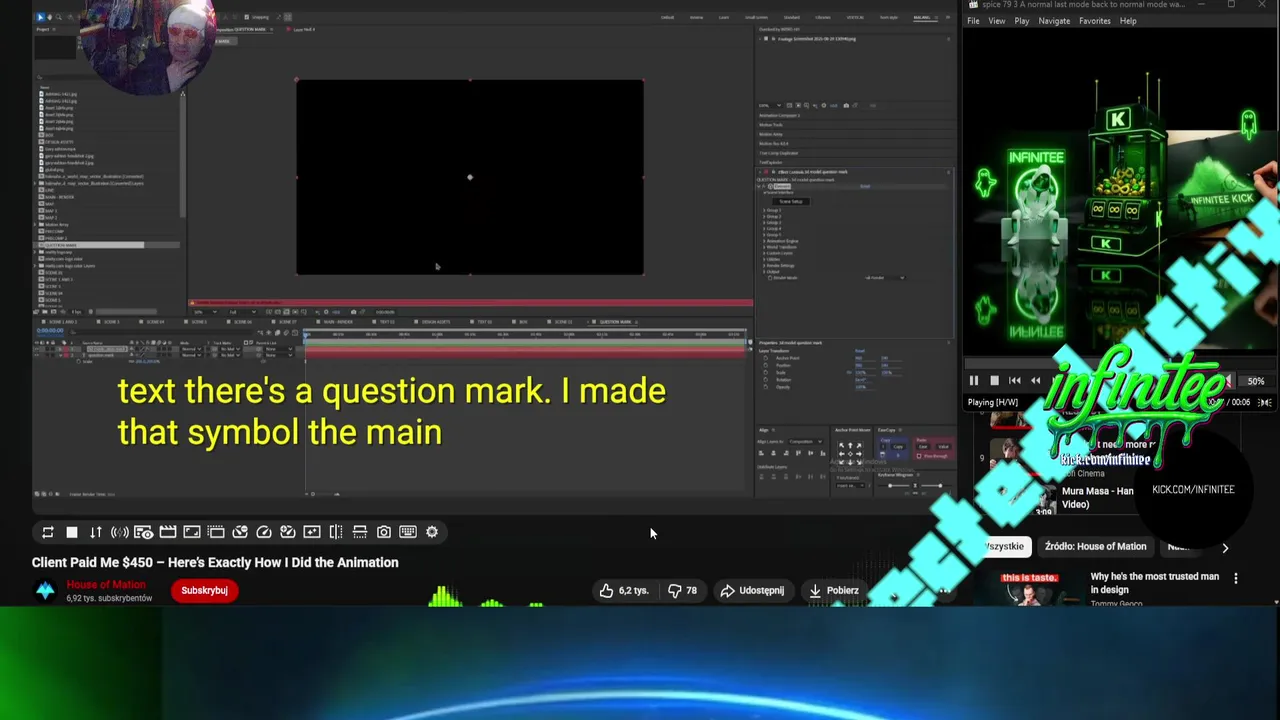This screenshot has height=720, width=1280.
Task: Click the After Effects composition preview
Action: (x=470, y=177)
